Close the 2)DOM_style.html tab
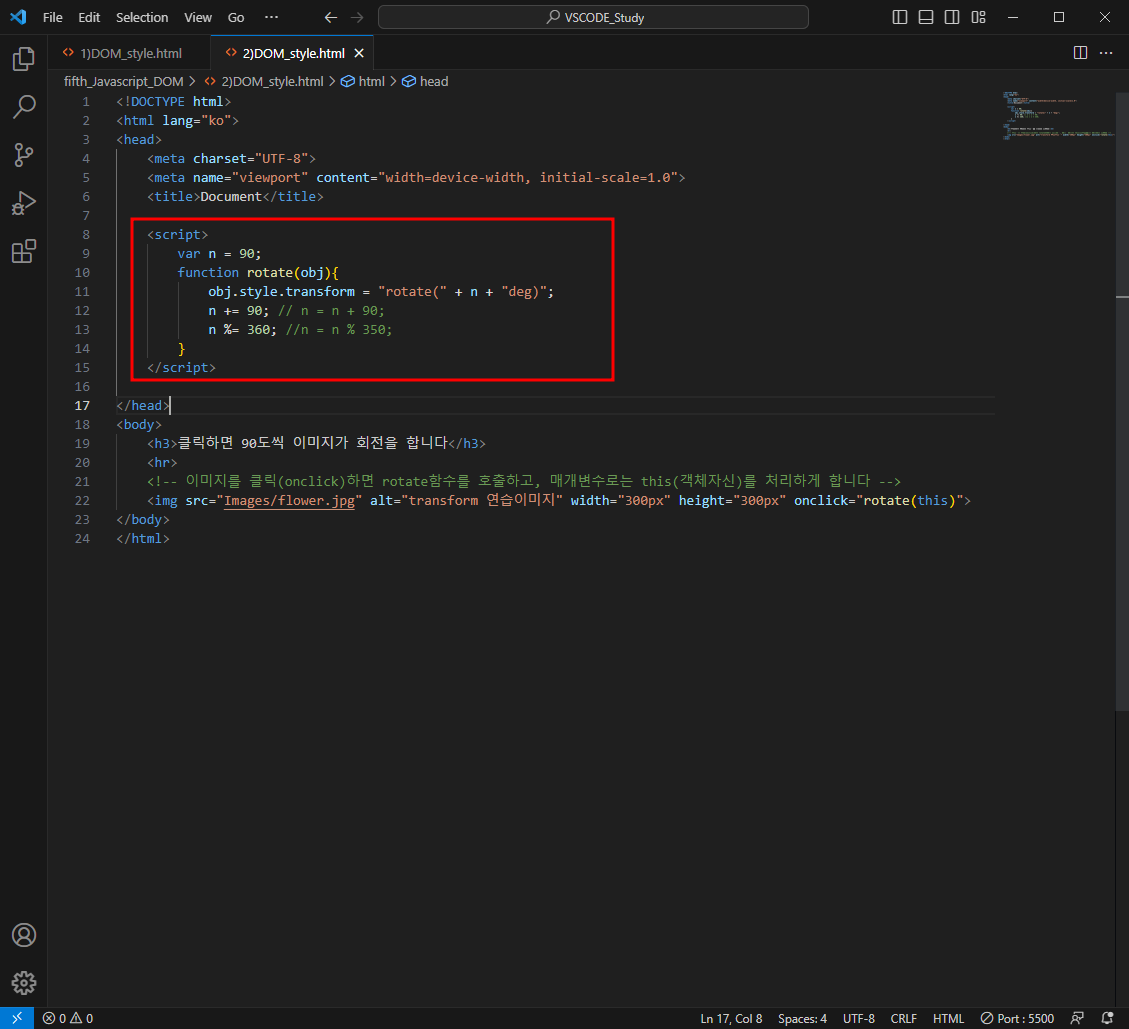The width and height of the screenshot is (1129, 1029). pyautogui.click(x=359, y=53)
